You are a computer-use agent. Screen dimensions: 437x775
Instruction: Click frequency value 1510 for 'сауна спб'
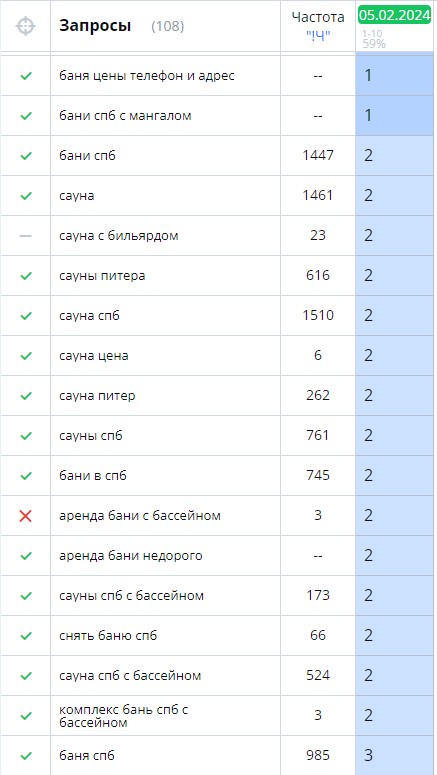[318, 315]
